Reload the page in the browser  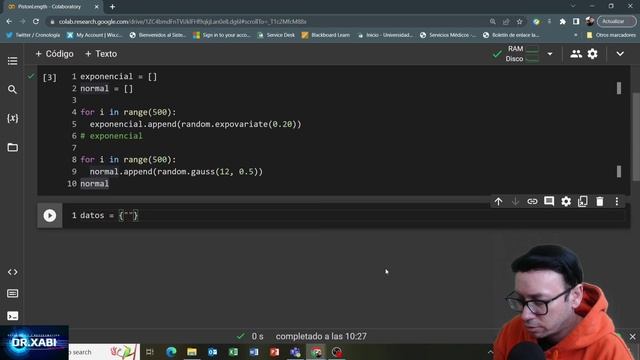[36, 21]
